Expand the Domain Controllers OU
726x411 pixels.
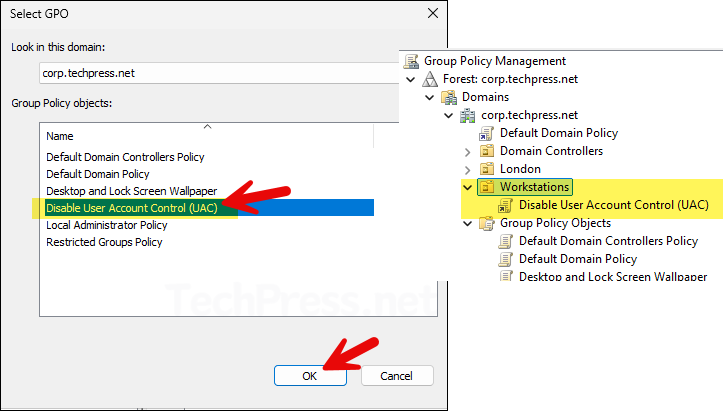[x=468, y=152]
